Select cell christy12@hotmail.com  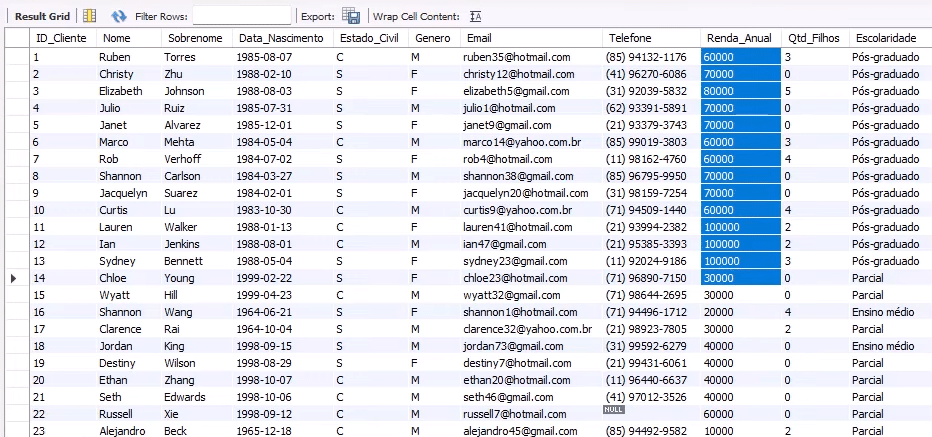coord(518,74)
